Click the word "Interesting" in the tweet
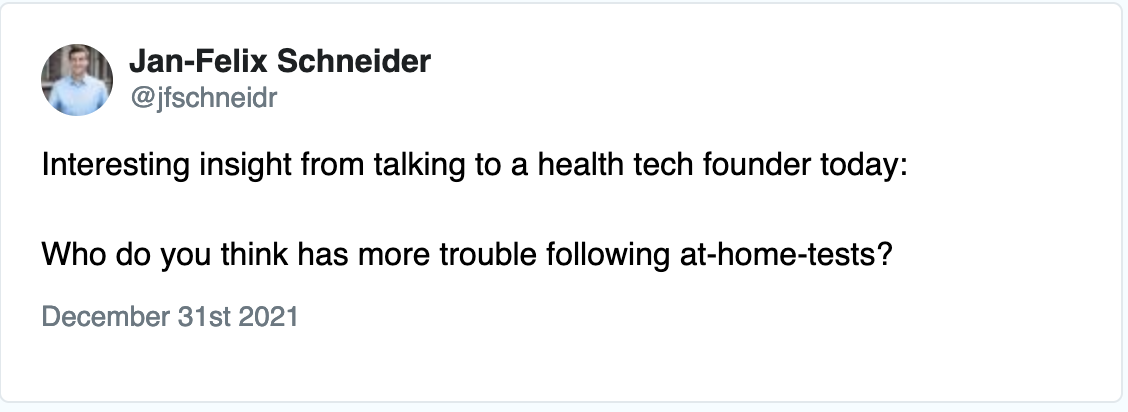This screenshot has width=1128, height=412. coord(116,165)
